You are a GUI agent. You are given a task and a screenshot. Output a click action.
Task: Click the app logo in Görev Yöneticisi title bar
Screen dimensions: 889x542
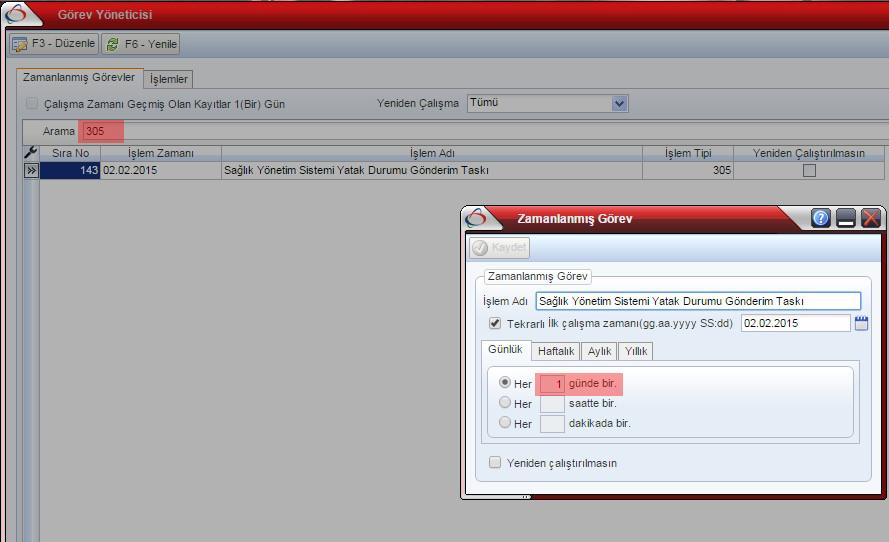coord(17,15)
